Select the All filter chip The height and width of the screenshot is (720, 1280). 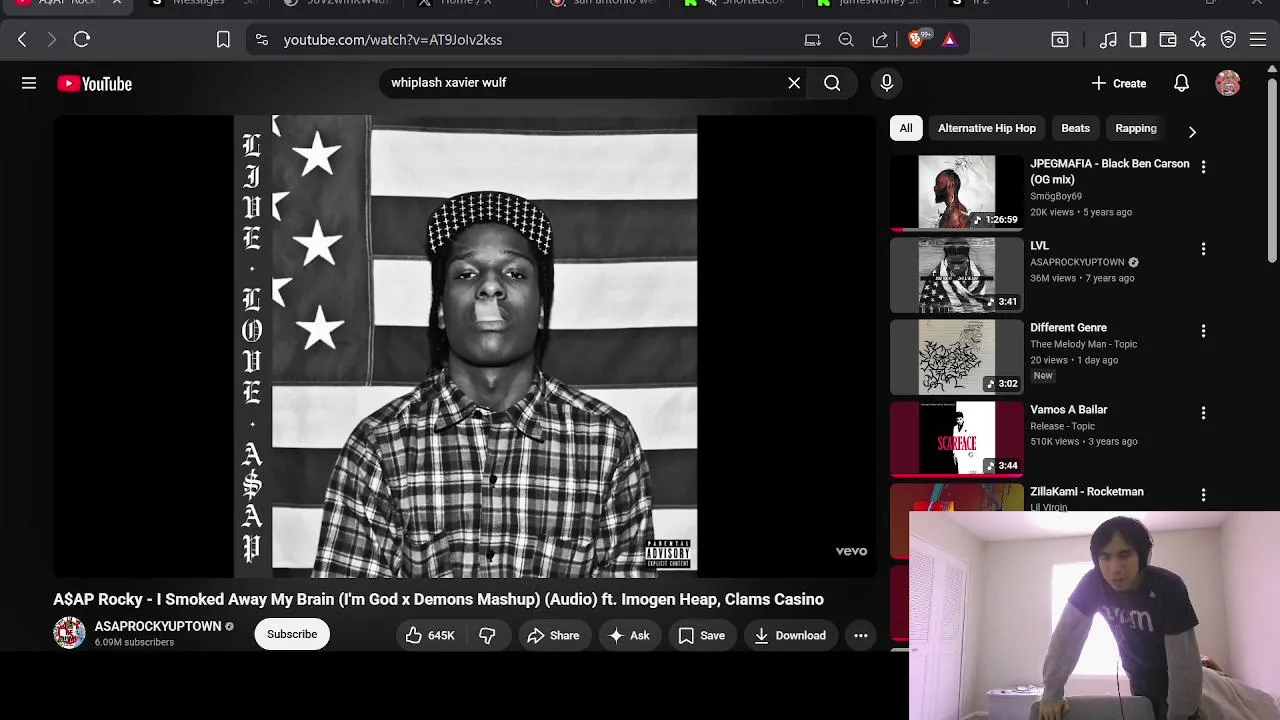click(906, 128)
